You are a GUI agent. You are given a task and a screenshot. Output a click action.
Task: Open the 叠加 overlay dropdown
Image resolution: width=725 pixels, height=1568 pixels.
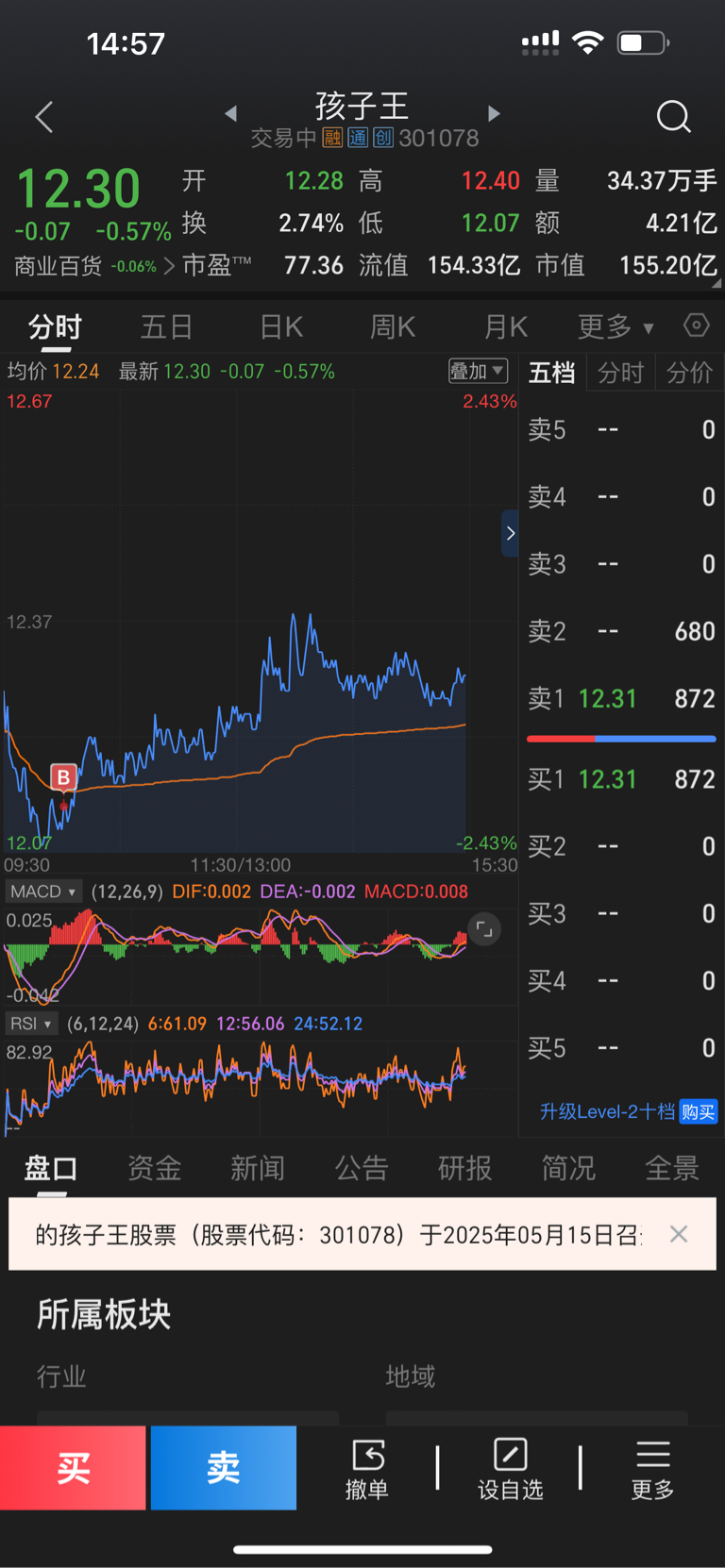click(x=478, y=371)
